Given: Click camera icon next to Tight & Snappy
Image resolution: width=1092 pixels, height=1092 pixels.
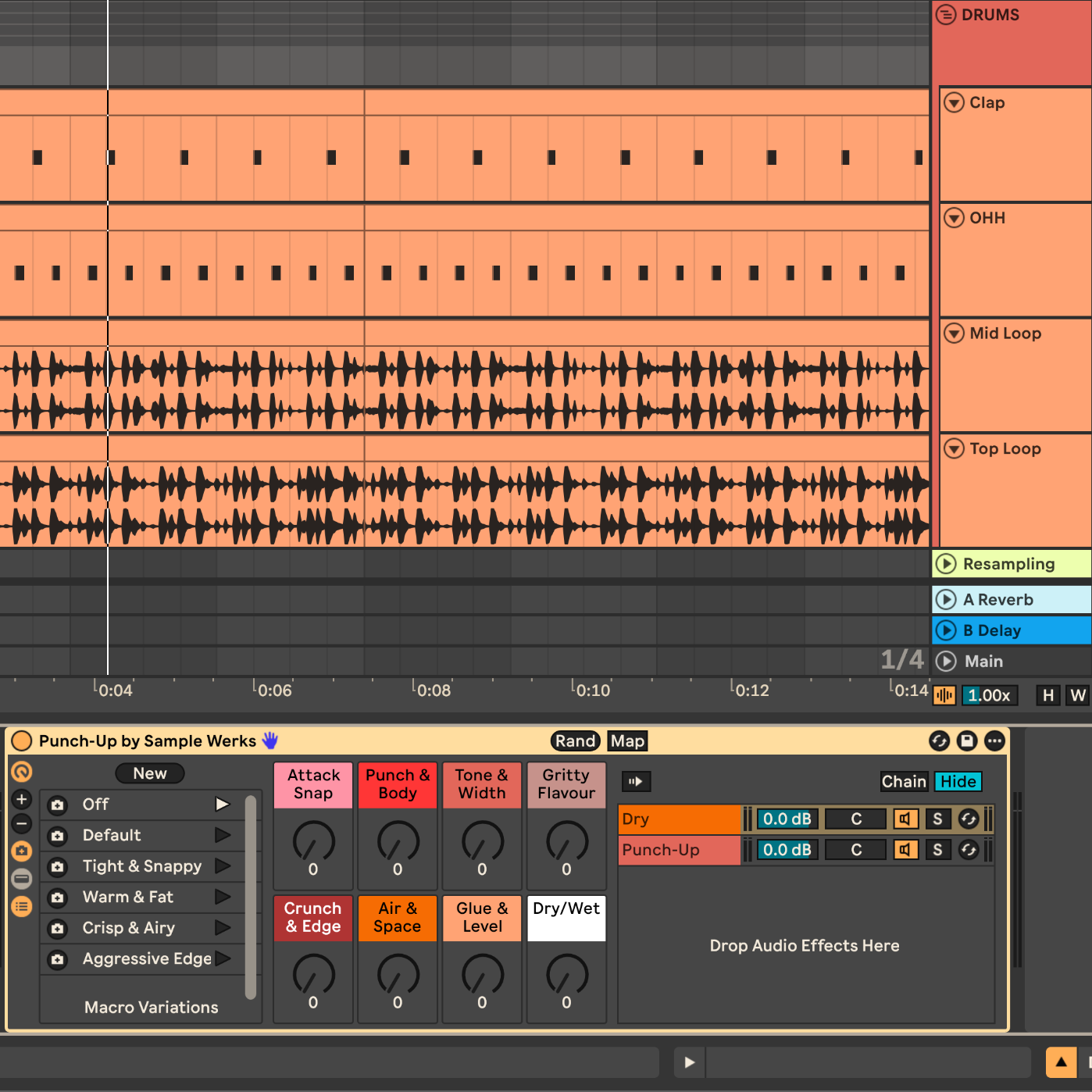Looking at the screenshot, I should point(58,866).
